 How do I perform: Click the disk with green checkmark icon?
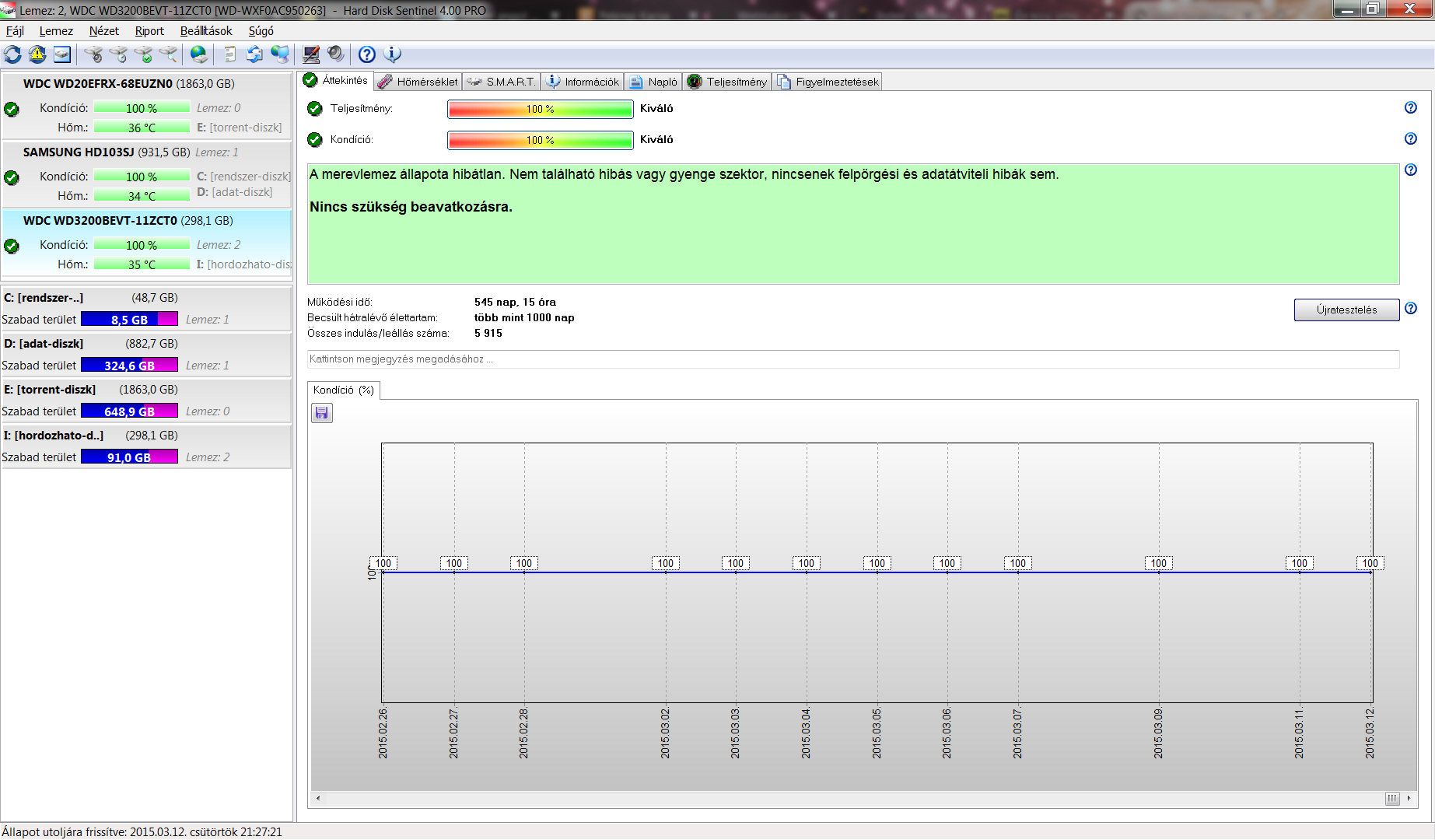click(x=144, y=54)
